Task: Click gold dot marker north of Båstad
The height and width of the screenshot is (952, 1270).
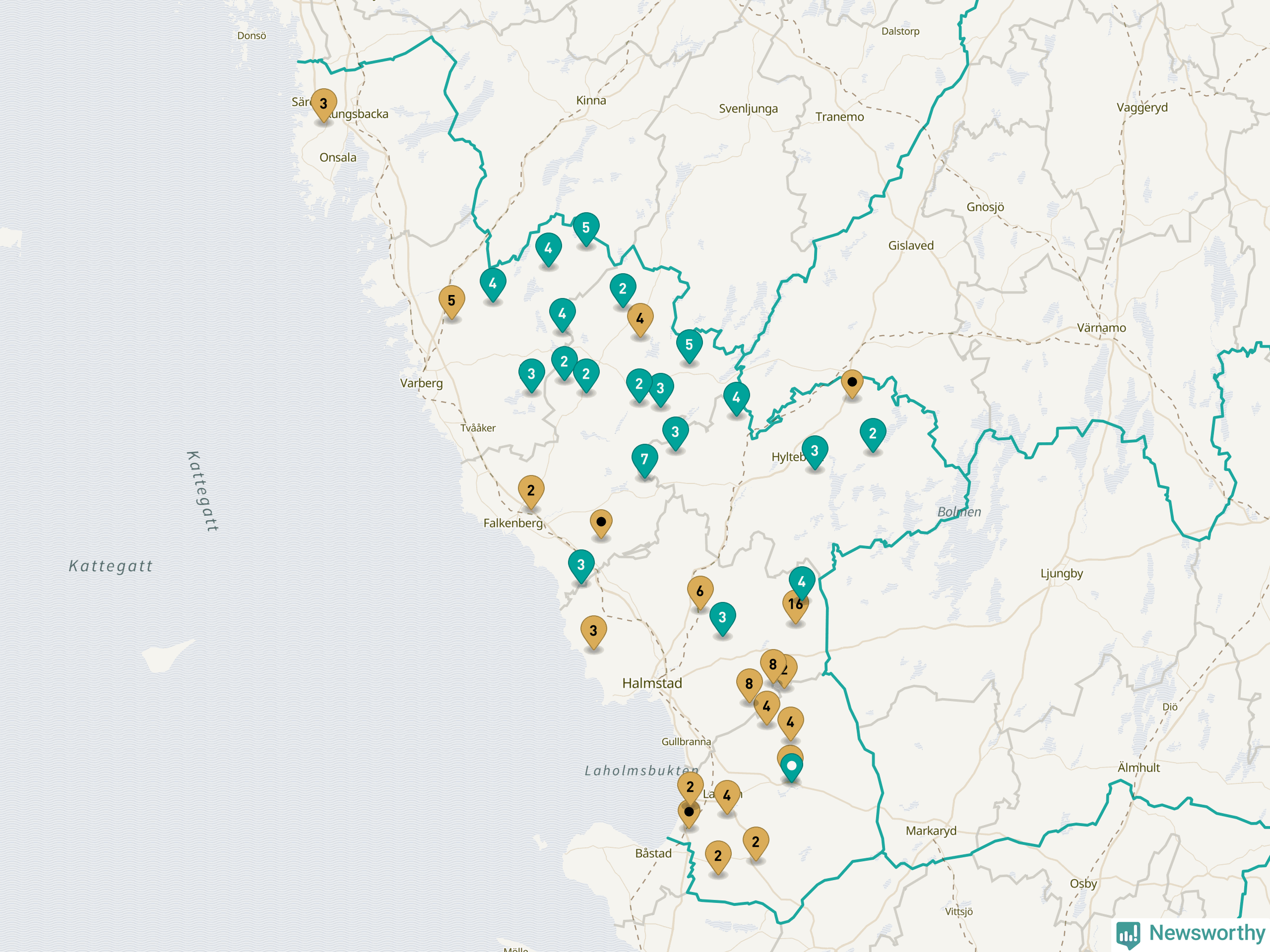Action: 689,813
